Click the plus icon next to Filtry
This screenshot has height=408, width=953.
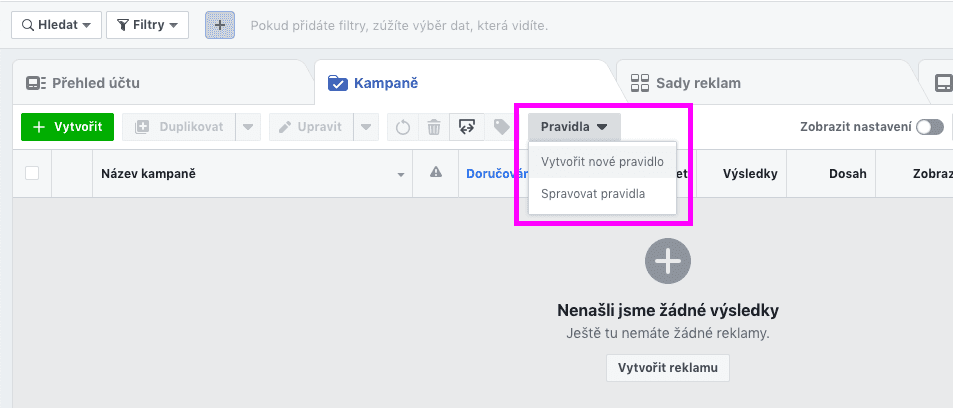coord(219,25)
